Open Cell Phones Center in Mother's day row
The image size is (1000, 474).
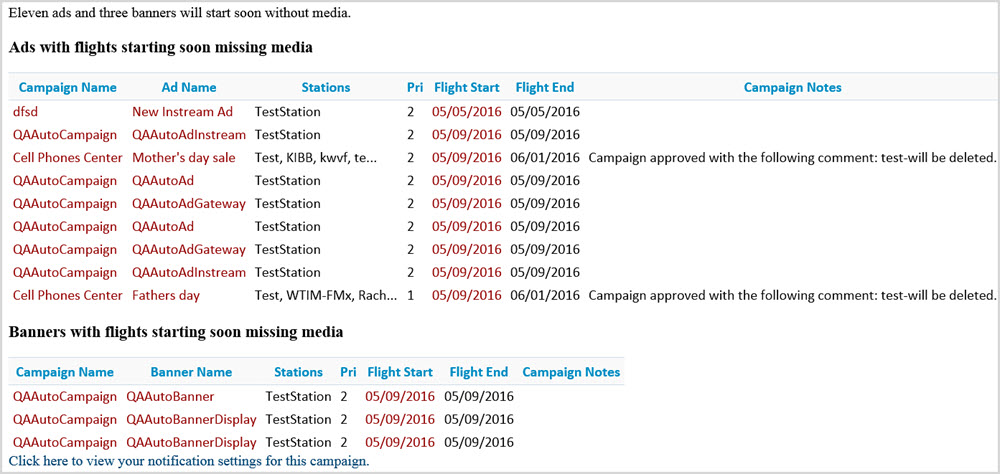coord(67,158)
